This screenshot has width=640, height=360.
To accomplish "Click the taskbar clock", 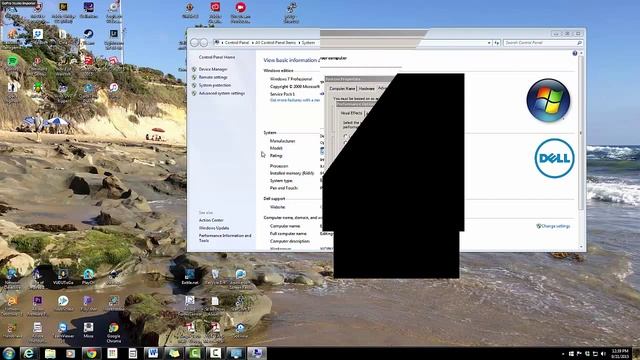I will [620, 353].
